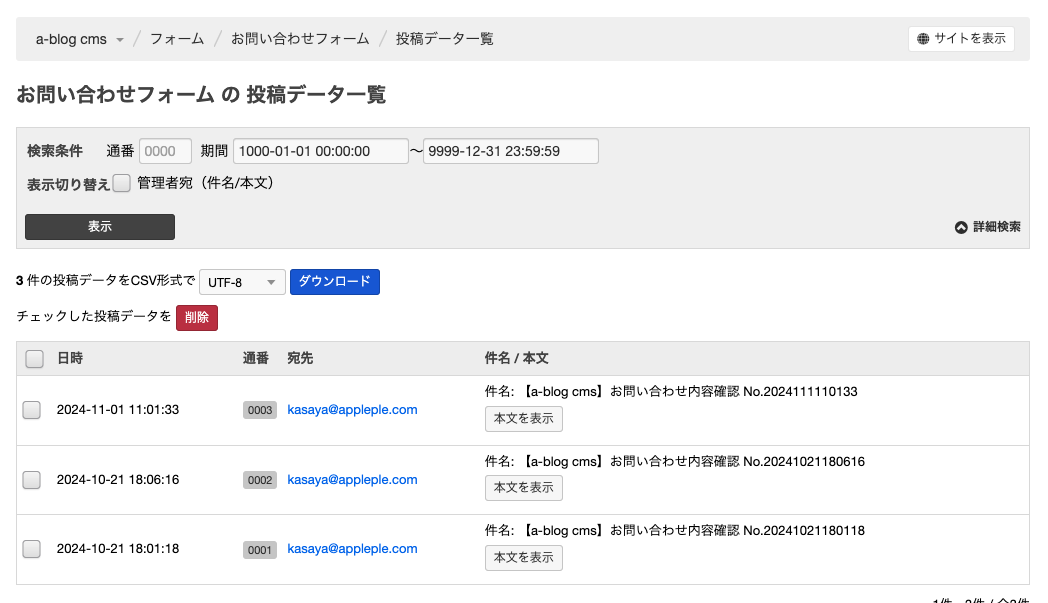Image resolution: width=1048 pixels, height=603 pixels.
Task: Focus the period start date field 1000-01-01
Action: click(320, 151)
